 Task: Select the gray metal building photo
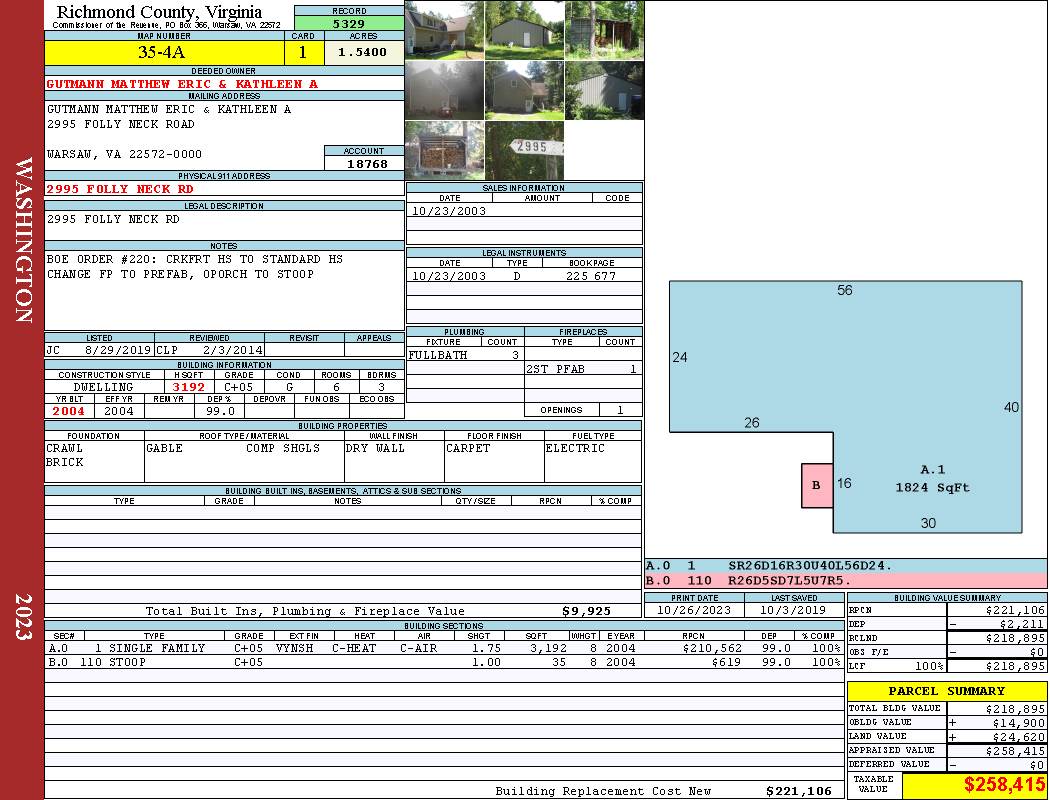(x=604, y=91)
